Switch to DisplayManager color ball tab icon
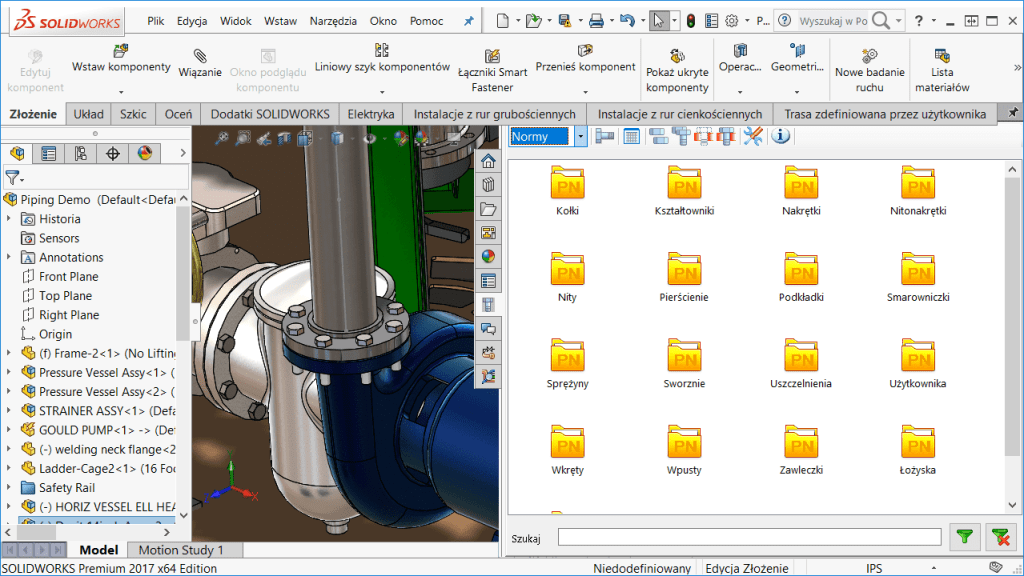 145,153
